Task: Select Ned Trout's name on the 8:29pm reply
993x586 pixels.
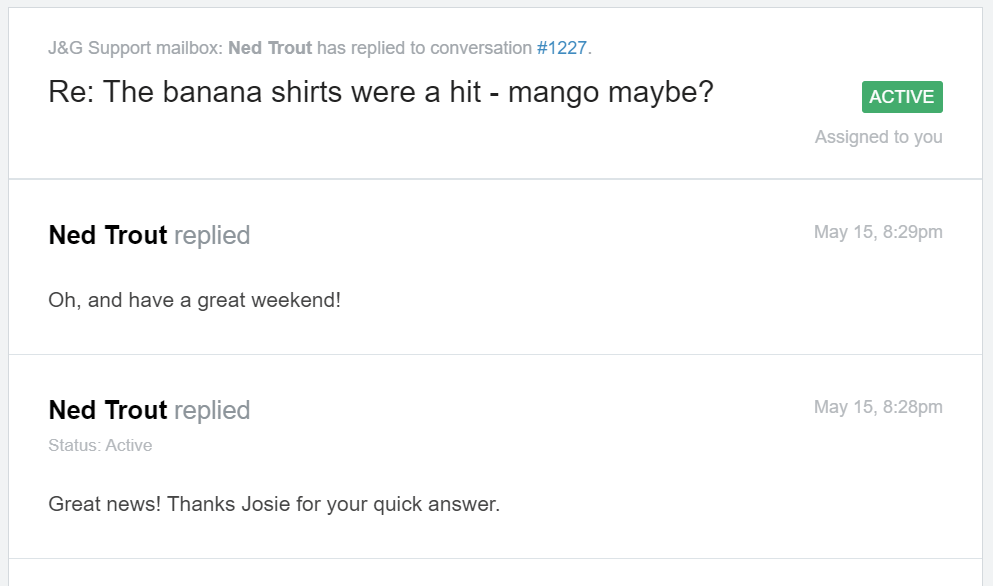Action: 108,236
